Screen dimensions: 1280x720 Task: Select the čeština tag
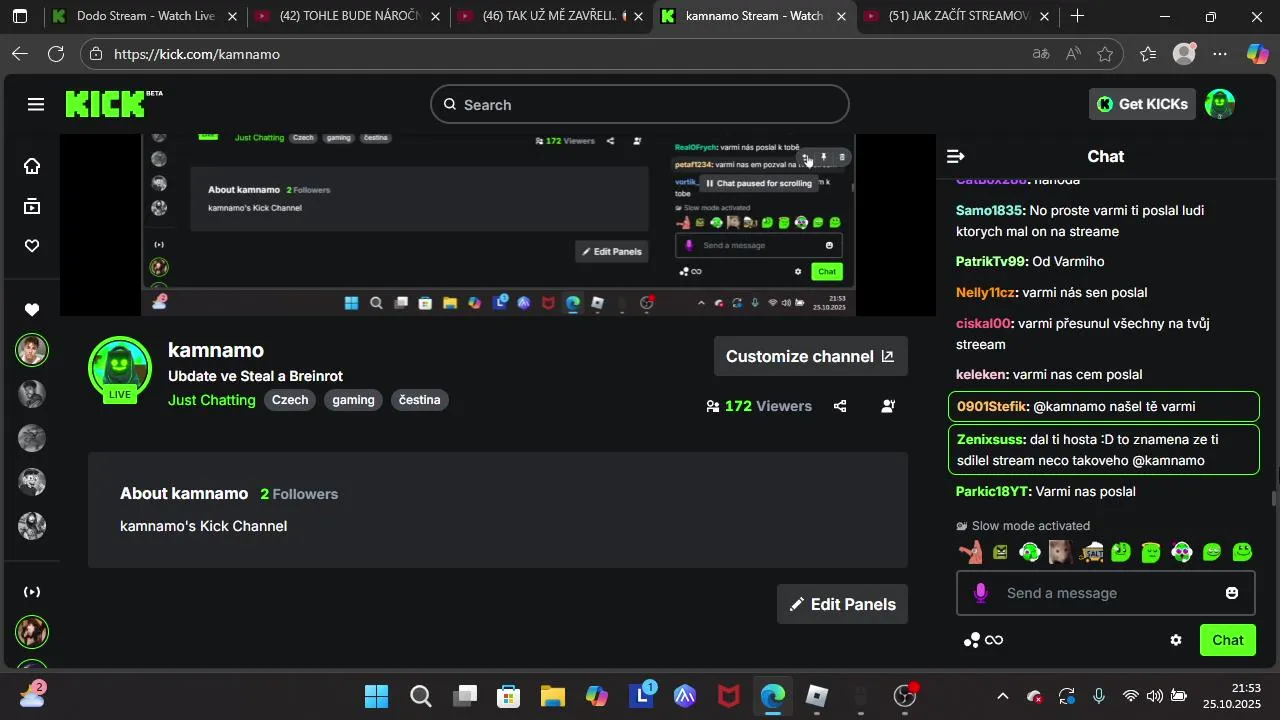click(419, 400)
